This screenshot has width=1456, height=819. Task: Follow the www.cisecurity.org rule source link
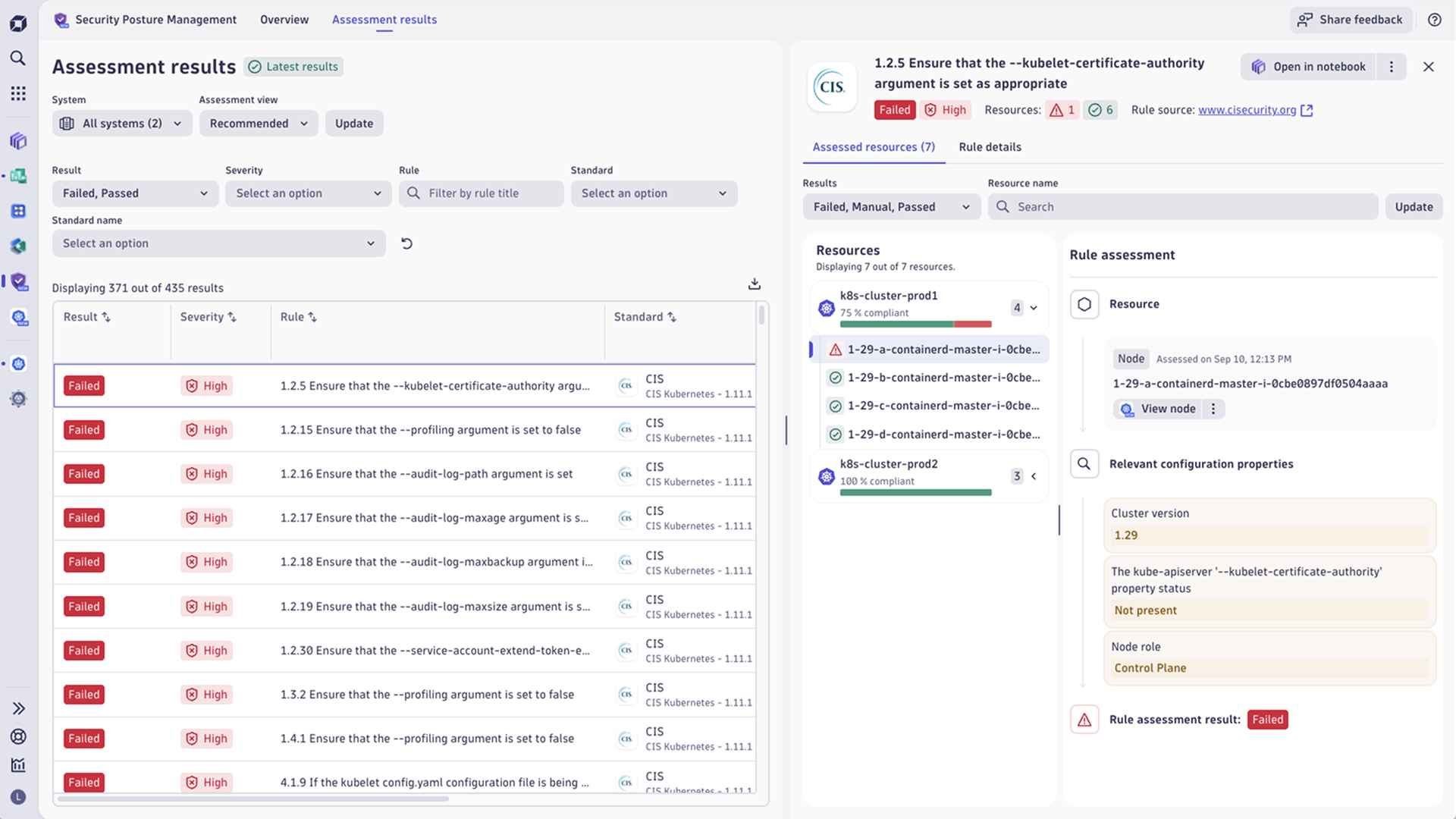[1247, 110]
